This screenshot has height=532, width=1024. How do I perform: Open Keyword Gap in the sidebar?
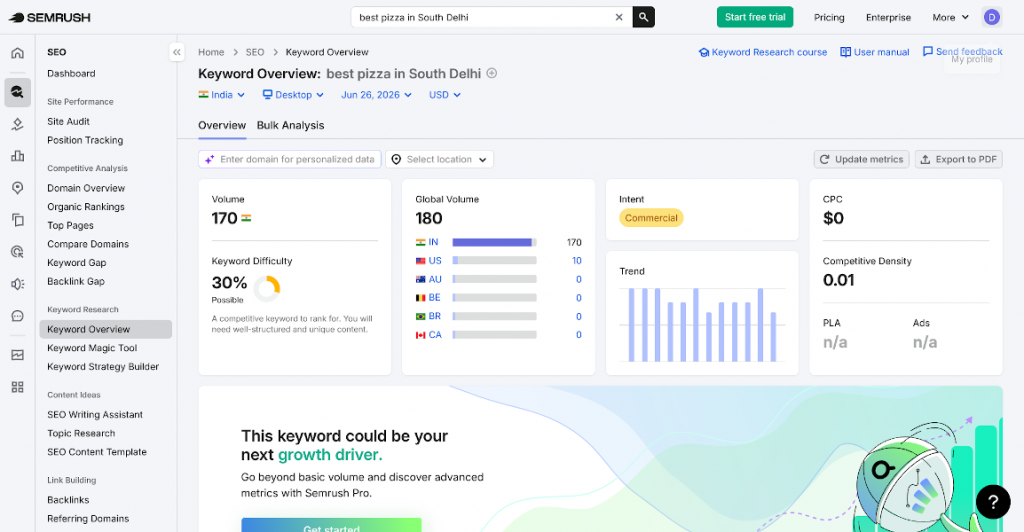76,262
